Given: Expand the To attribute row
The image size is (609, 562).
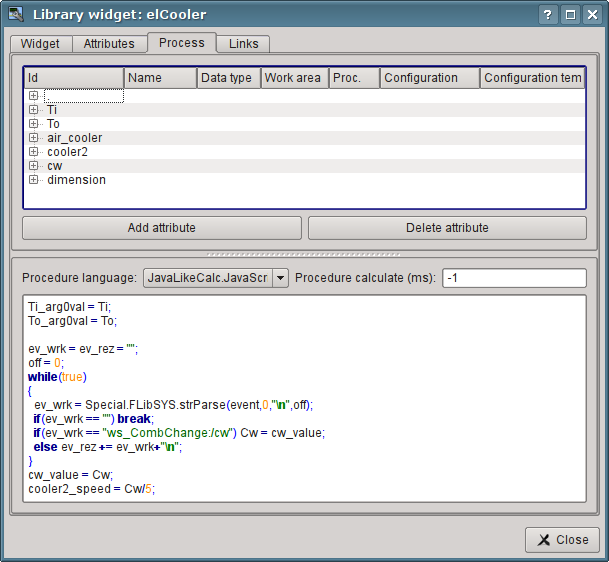Looking at the screenshot, I should (34, 124).
